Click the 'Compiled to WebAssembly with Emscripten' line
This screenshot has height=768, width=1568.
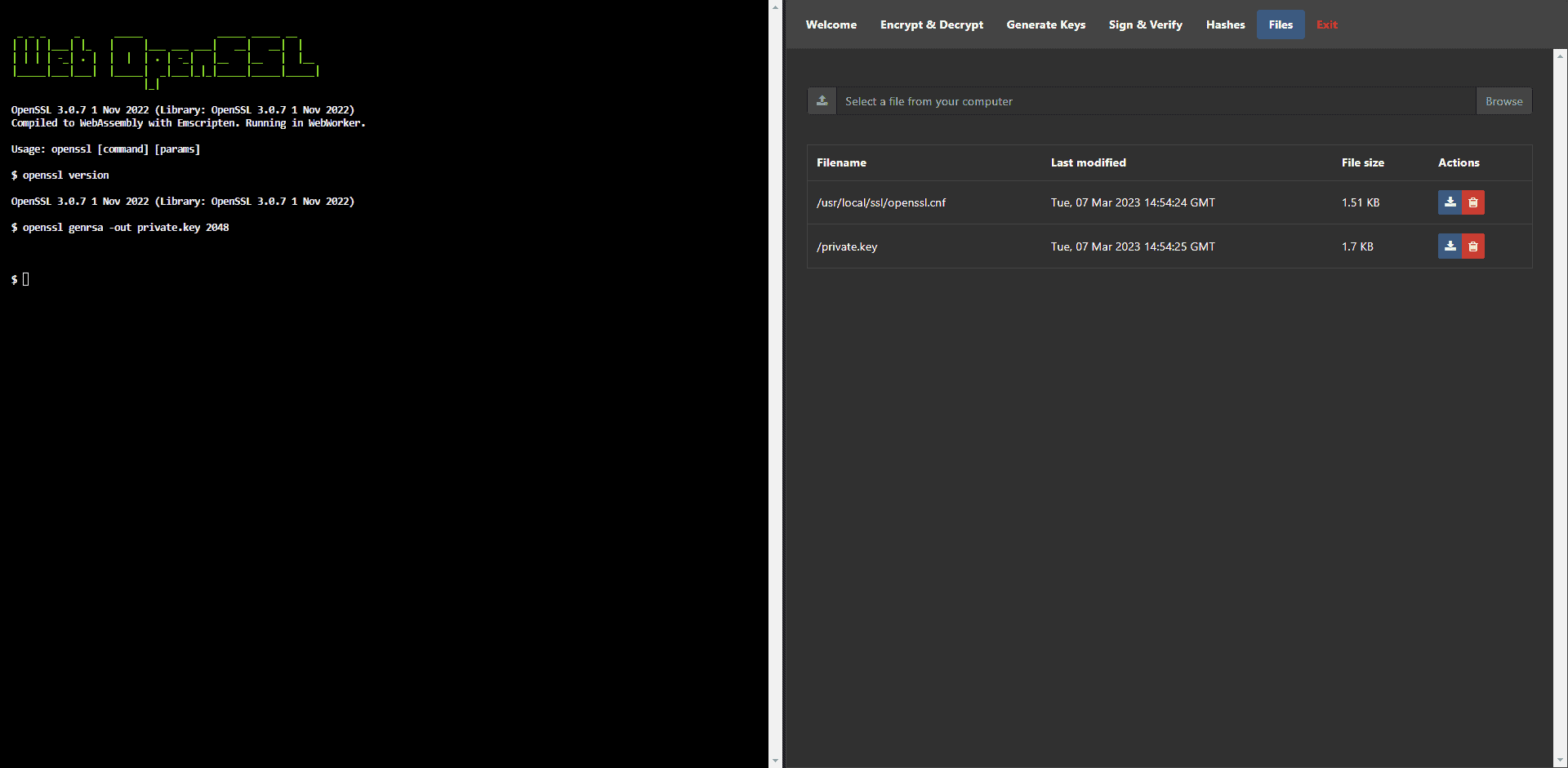tap(188, 123)
